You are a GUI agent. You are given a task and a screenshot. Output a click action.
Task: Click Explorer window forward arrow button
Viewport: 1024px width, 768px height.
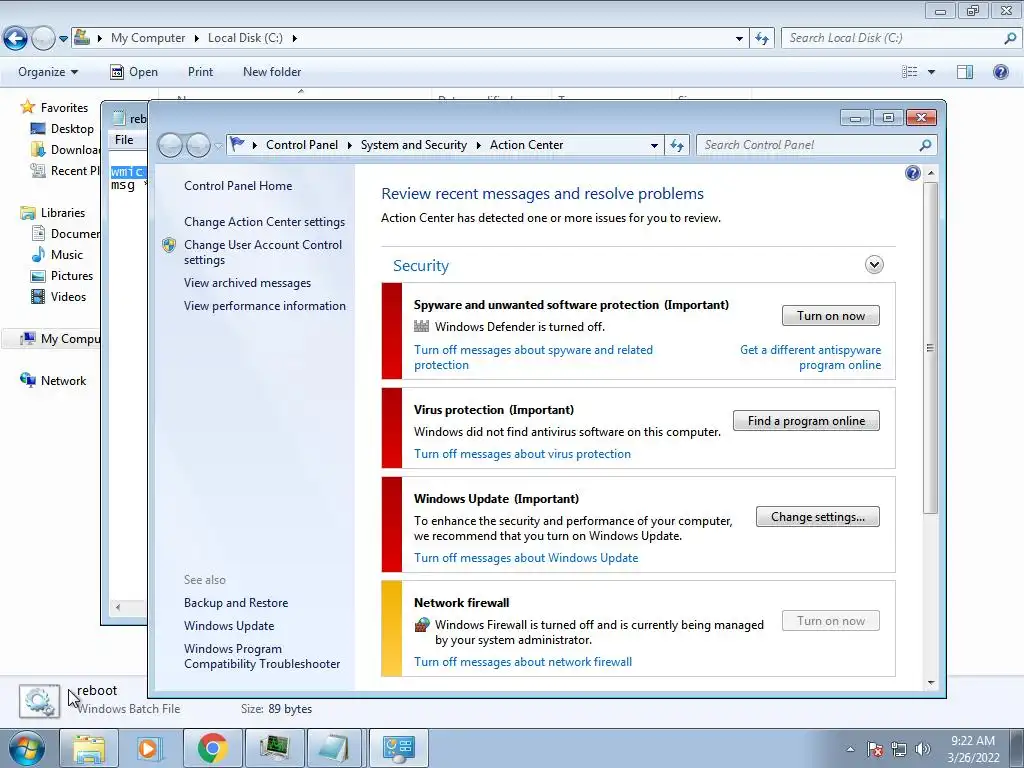(x=43, y=39)
